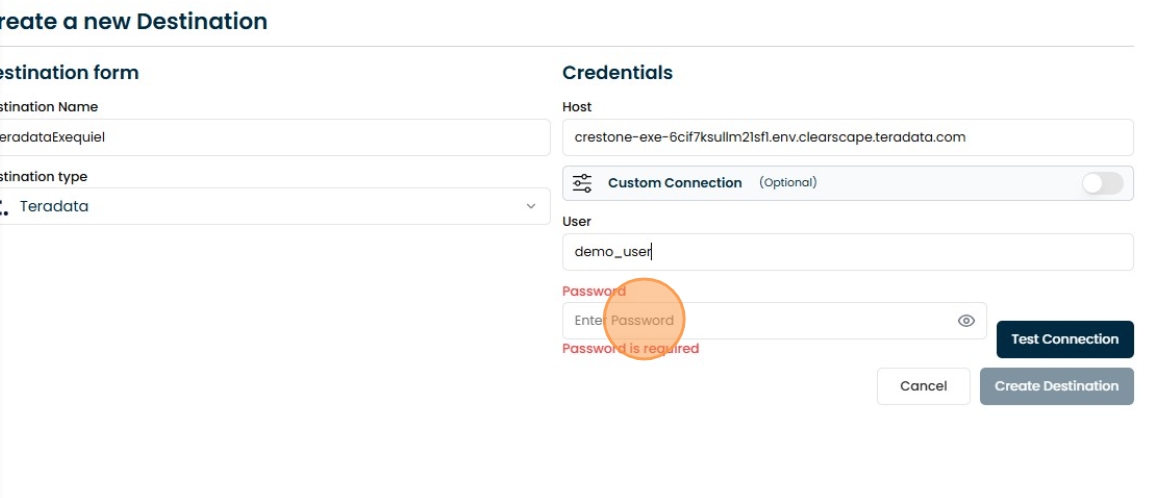Show password with the eye icon

click(x=966, y=321)
